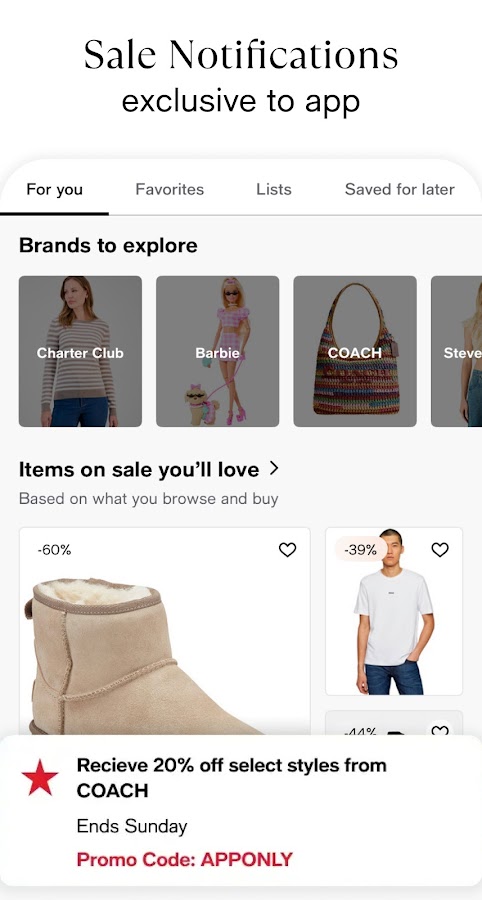
Task: Switch to the Favorites tab
Action: (x=169, y=189)
